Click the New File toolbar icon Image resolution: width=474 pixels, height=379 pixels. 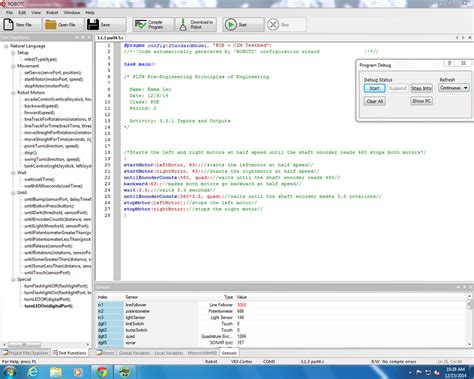click(8, 24)
